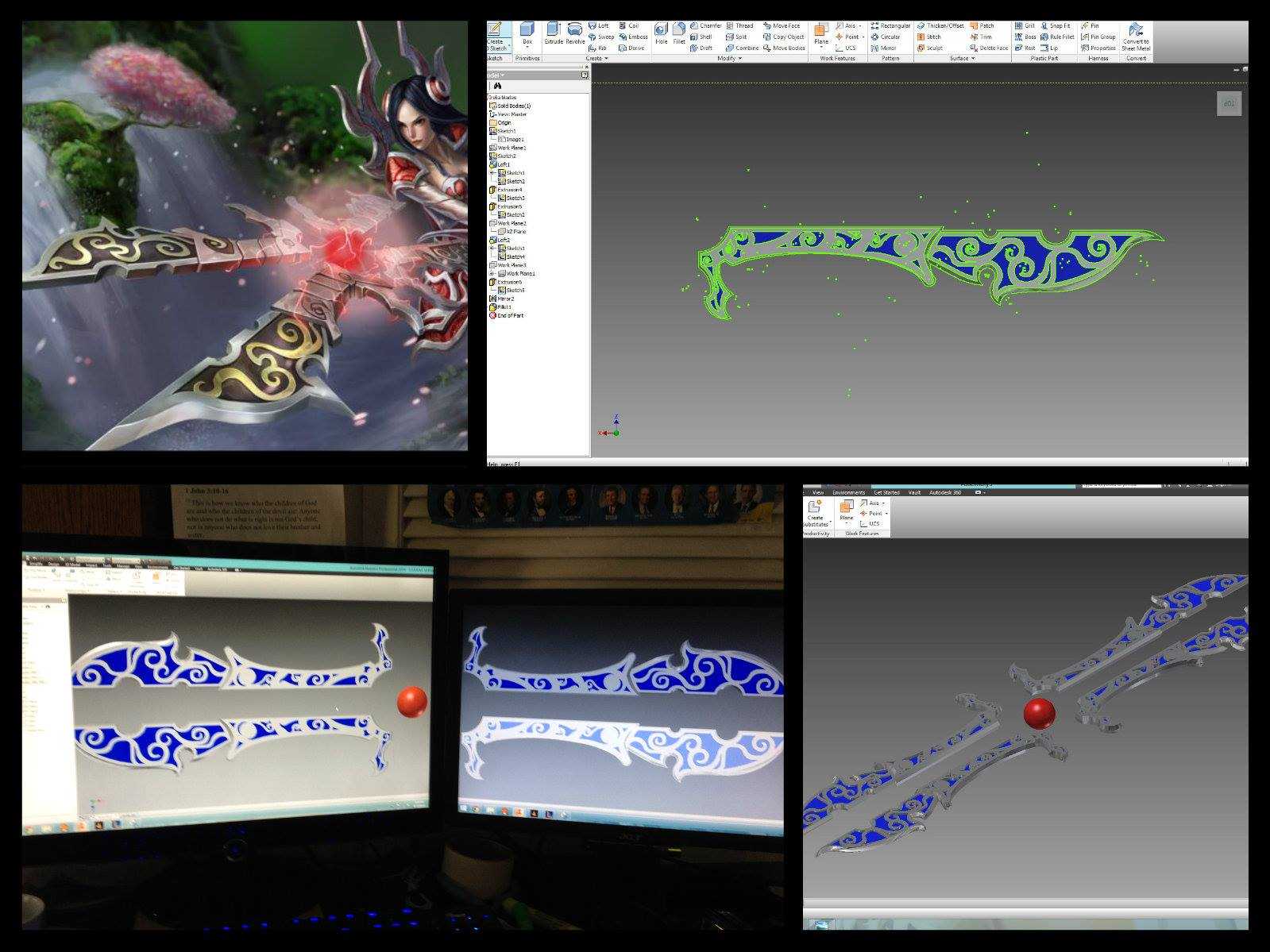Switch to the Environments tab
Image resolution: width=1270 pixels, height=952 pixels.
click(x=848, y=492)
